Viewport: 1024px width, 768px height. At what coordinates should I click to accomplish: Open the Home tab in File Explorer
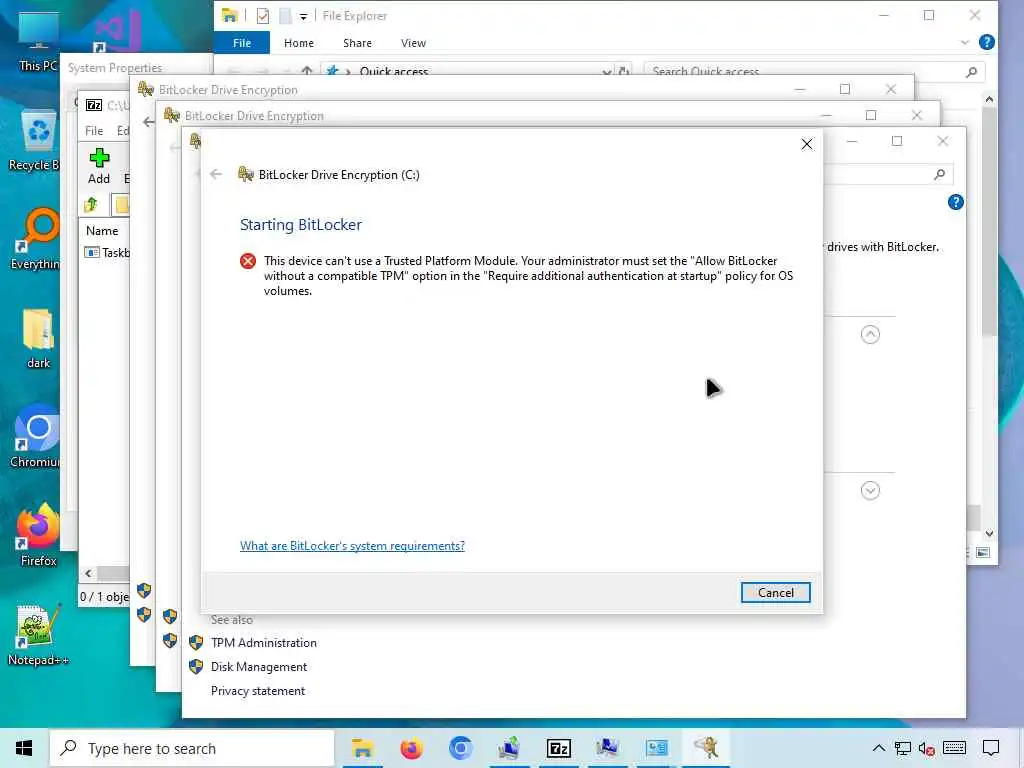click(298, 43)
